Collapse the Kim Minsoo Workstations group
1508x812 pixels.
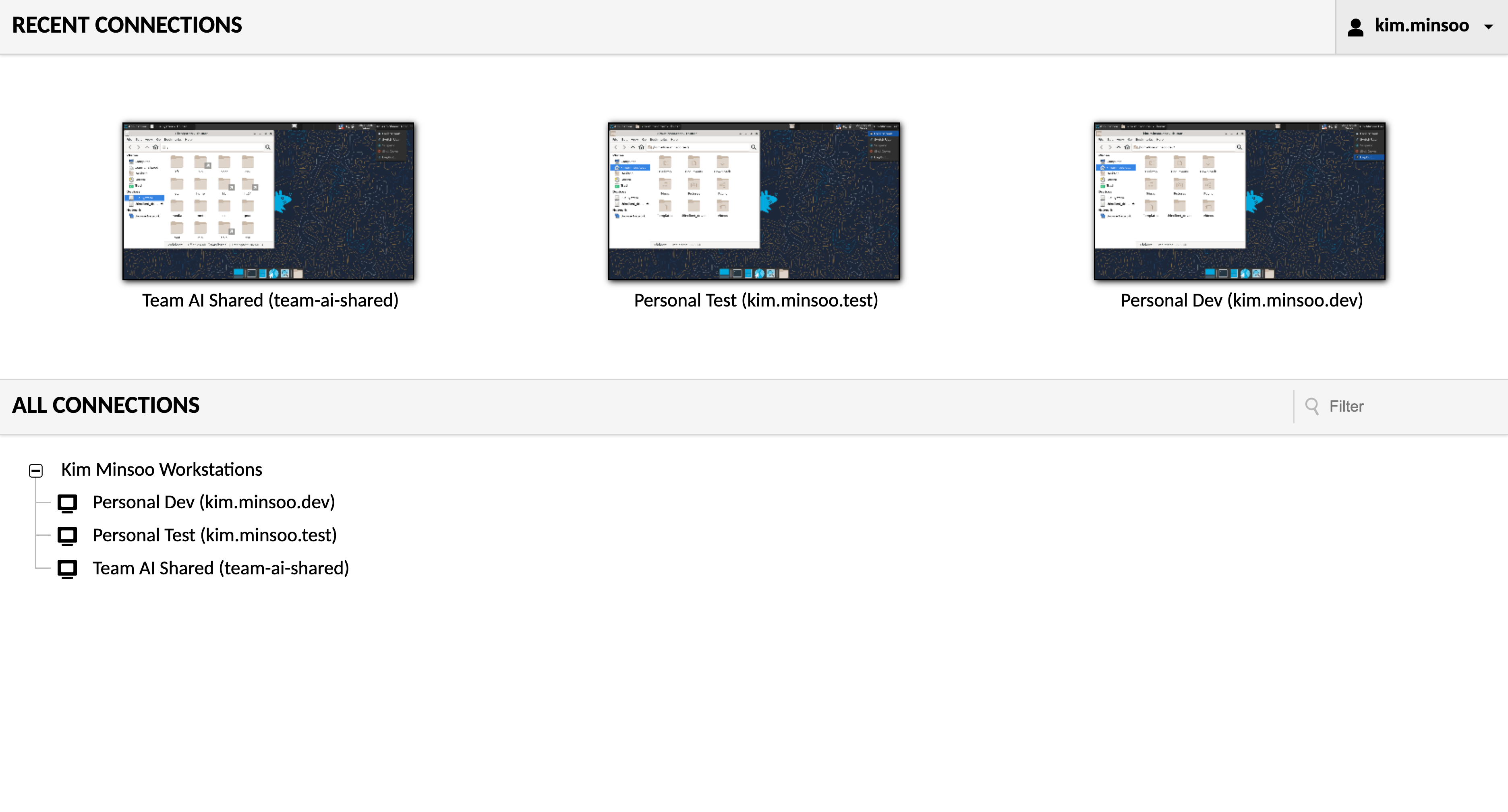click(36, 471)
